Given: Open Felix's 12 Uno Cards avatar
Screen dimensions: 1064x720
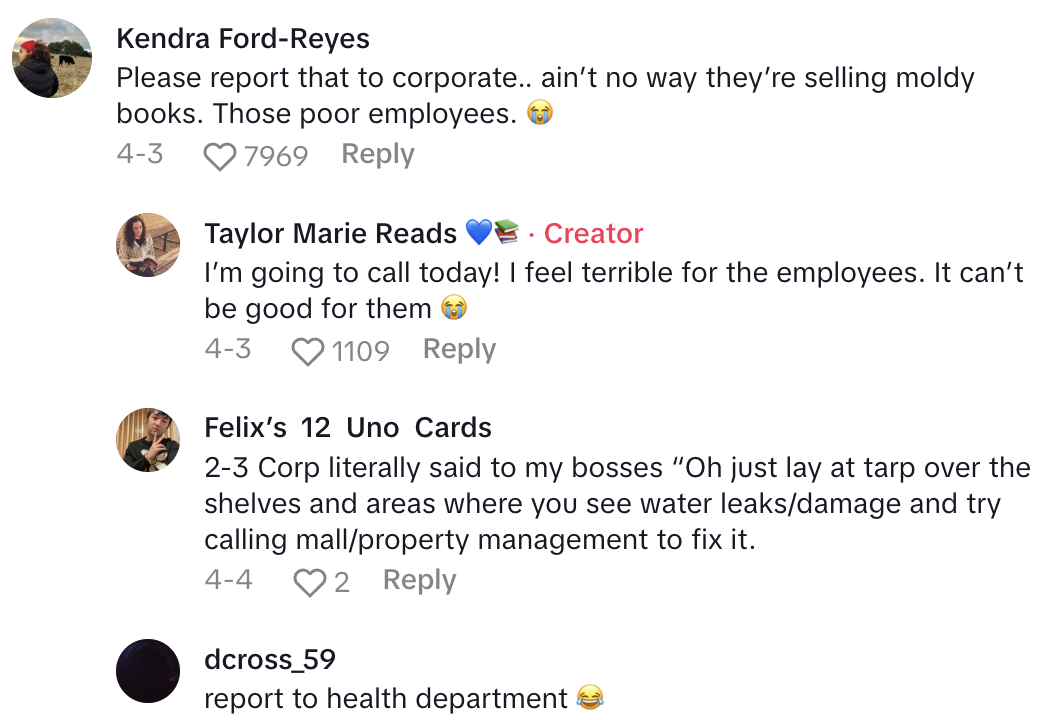Looking at the screenshot, I should 149,439.
